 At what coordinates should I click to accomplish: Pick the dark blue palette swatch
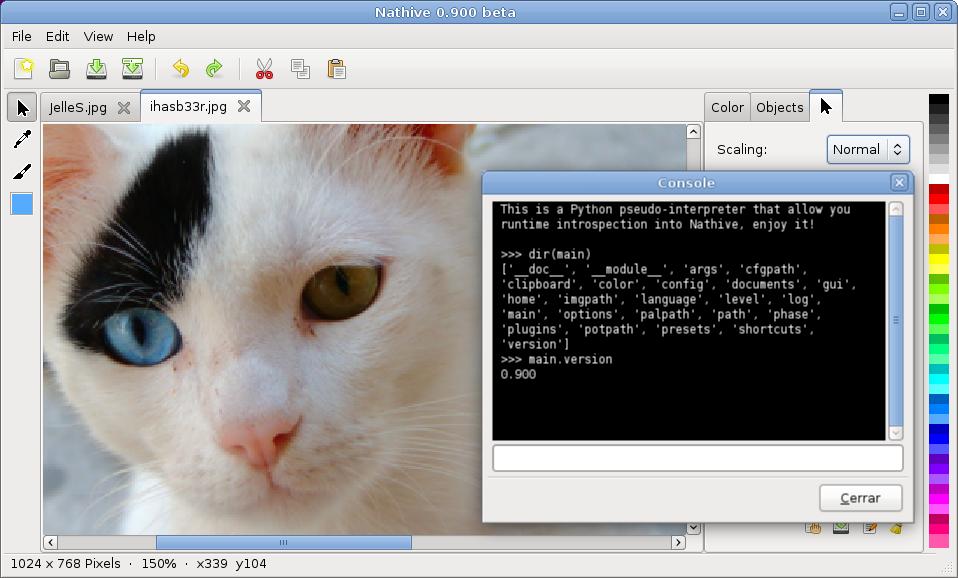[938, 430]
